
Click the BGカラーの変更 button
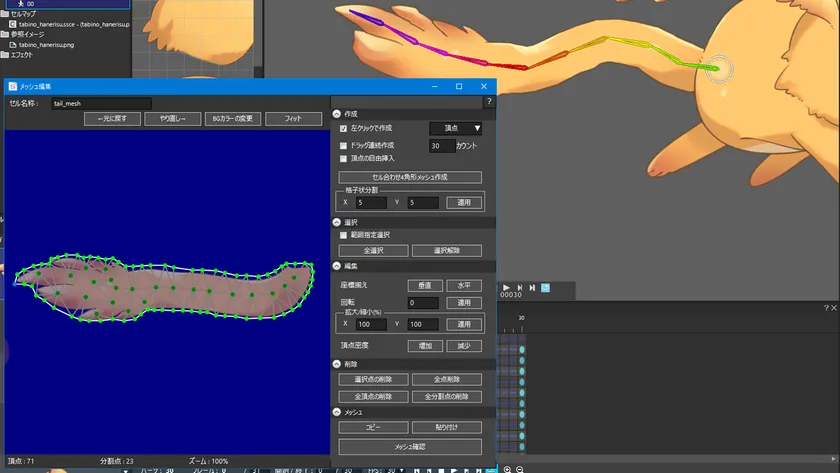(232, 118)
